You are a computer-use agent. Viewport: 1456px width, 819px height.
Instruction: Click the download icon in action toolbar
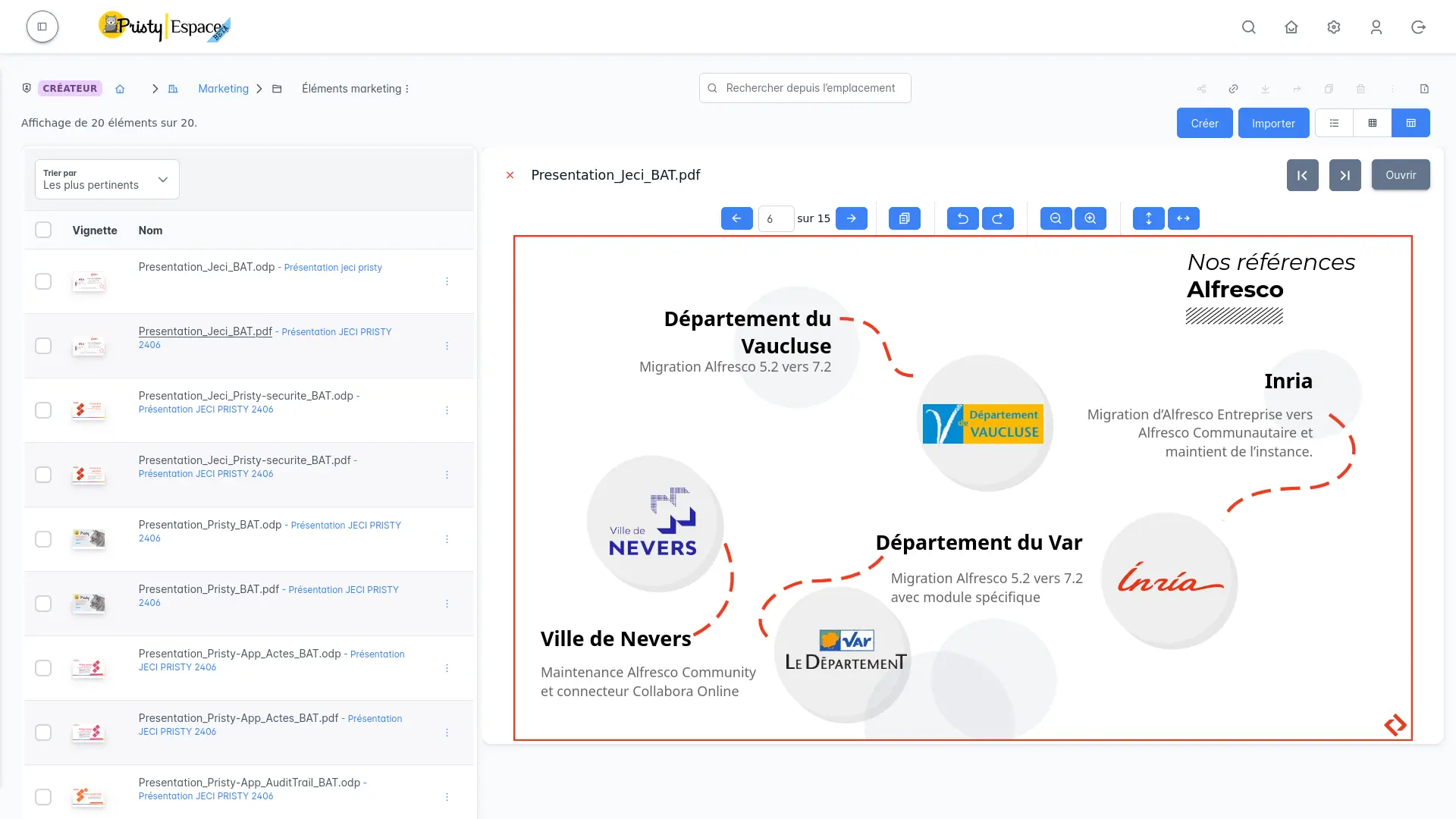pos(1266,89)
